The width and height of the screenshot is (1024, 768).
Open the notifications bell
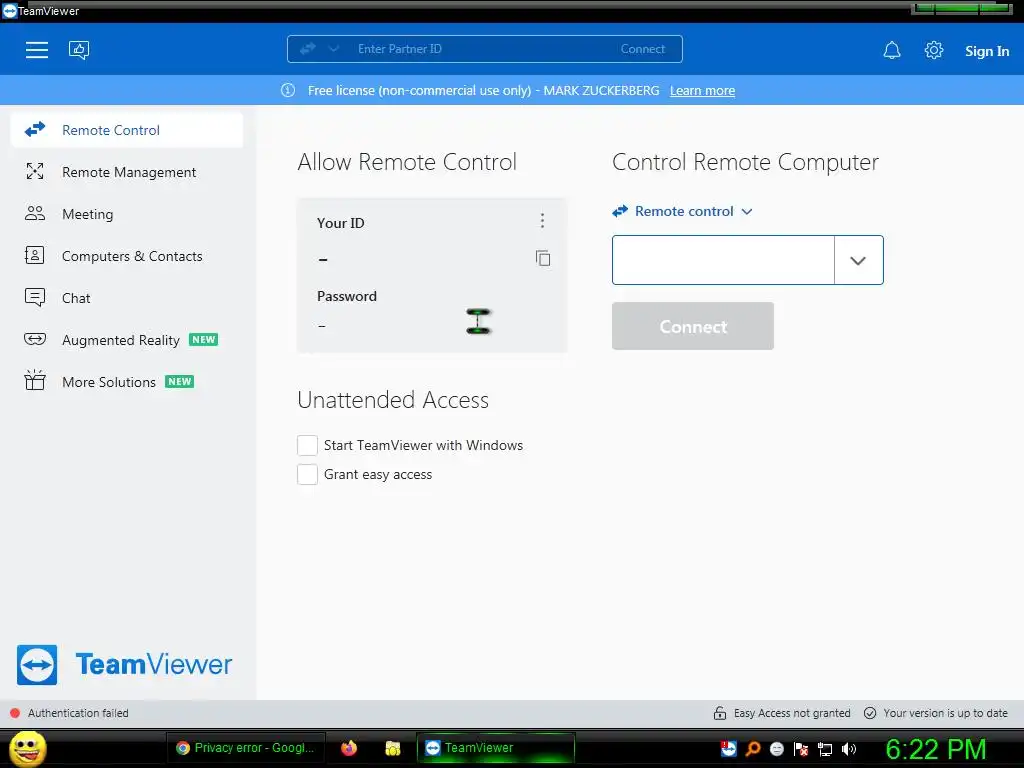tap(891, 50)
